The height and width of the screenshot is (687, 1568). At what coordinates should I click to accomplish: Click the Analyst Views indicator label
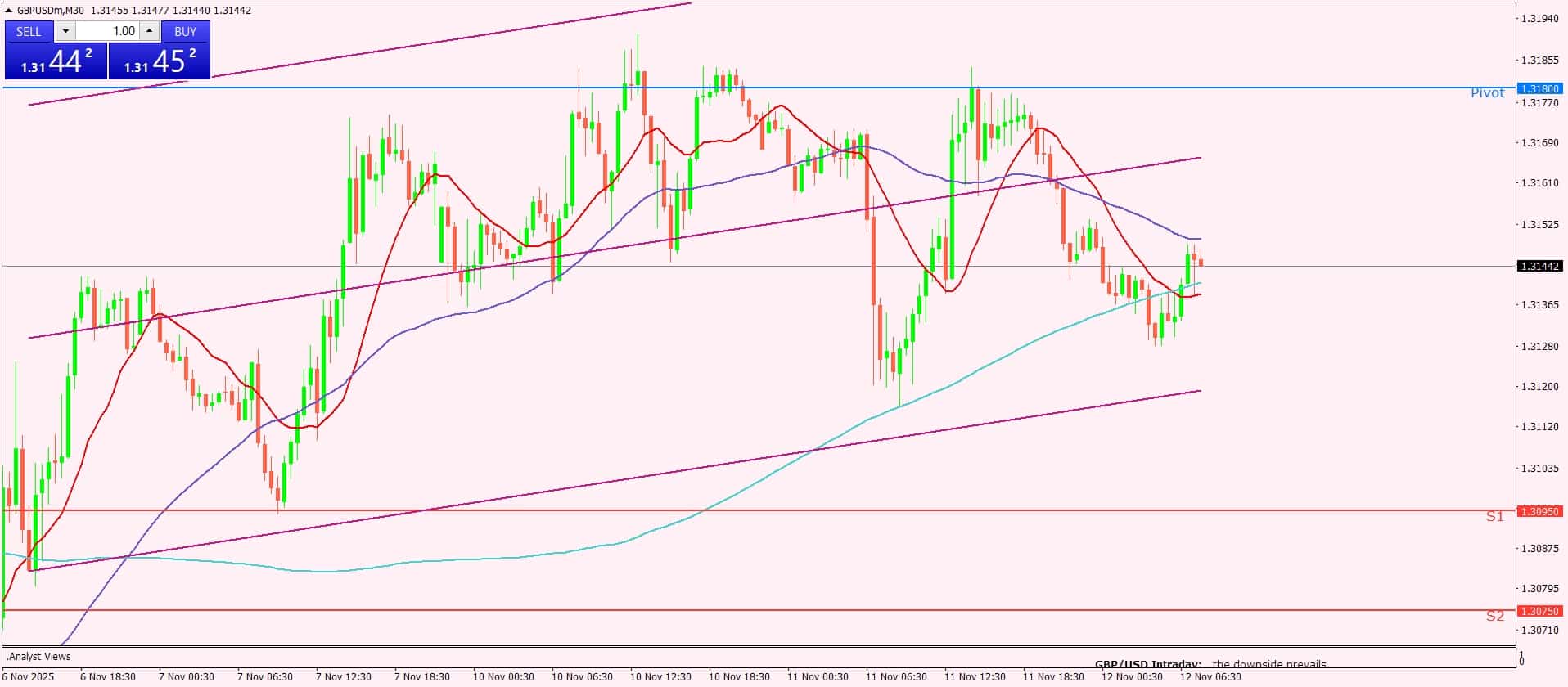pyautogui.click(x=38, y=656)
